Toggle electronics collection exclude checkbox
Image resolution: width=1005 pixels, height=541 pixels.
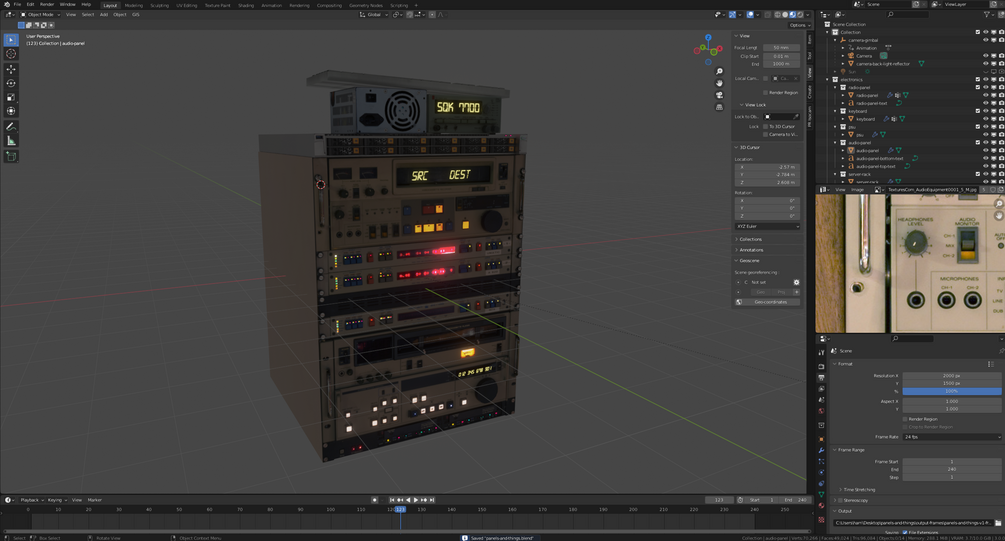click(978, 79)
